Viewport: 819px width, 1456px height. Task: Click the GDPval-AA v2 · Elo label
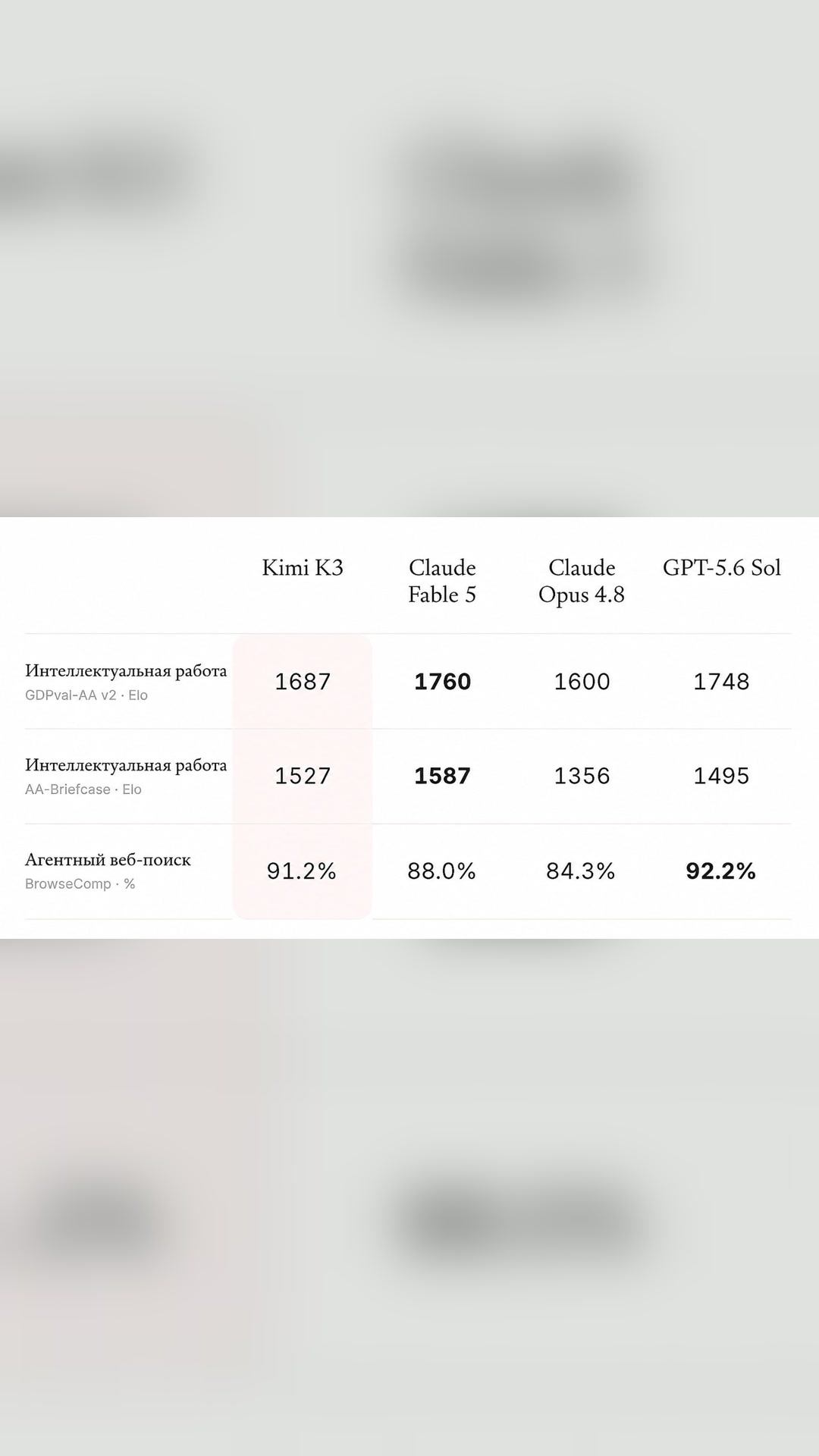[x=86, y=695]
